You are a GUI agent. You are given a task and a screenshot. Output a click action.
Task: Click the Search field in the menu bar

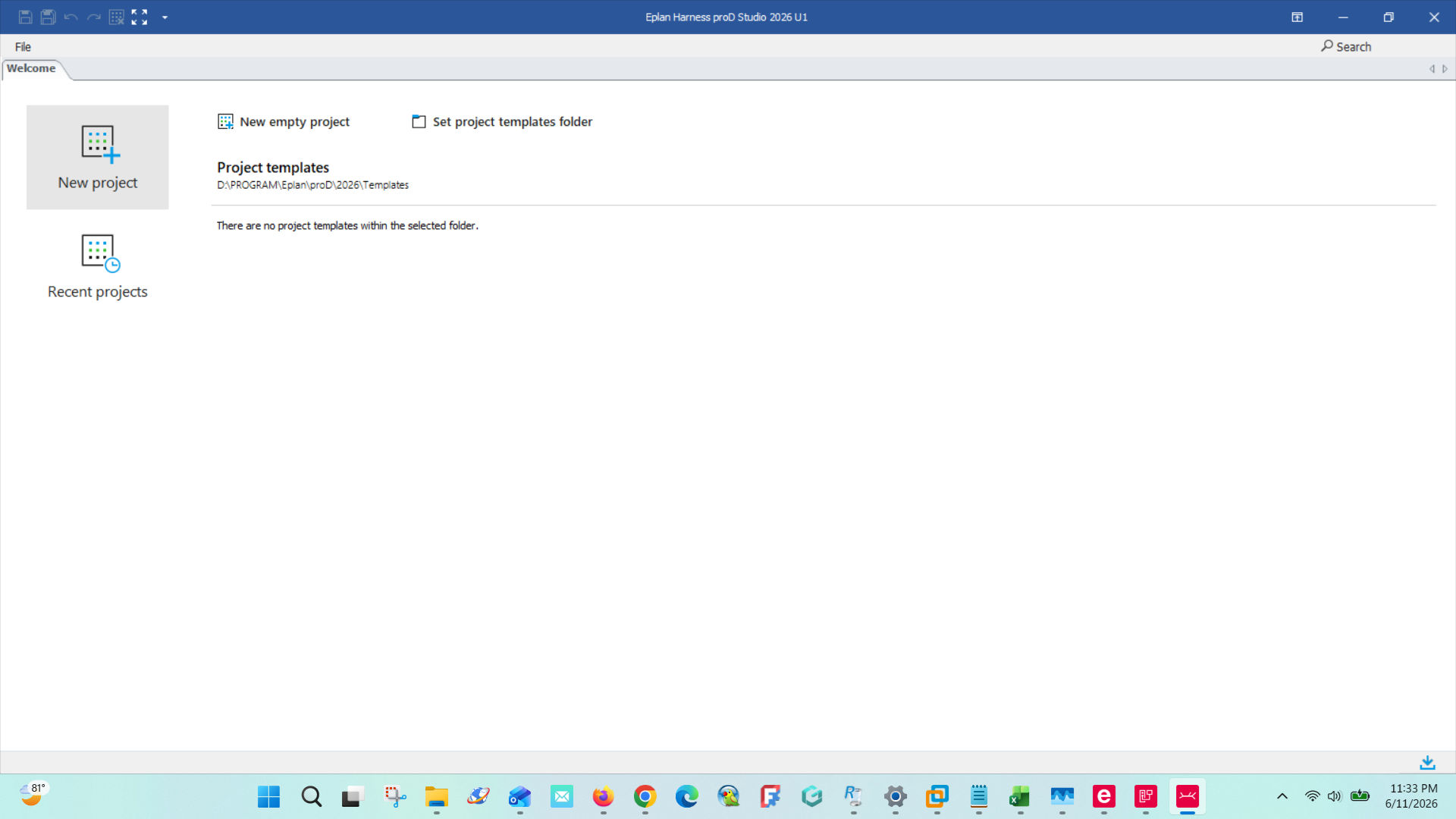[x=1346, y=46]
